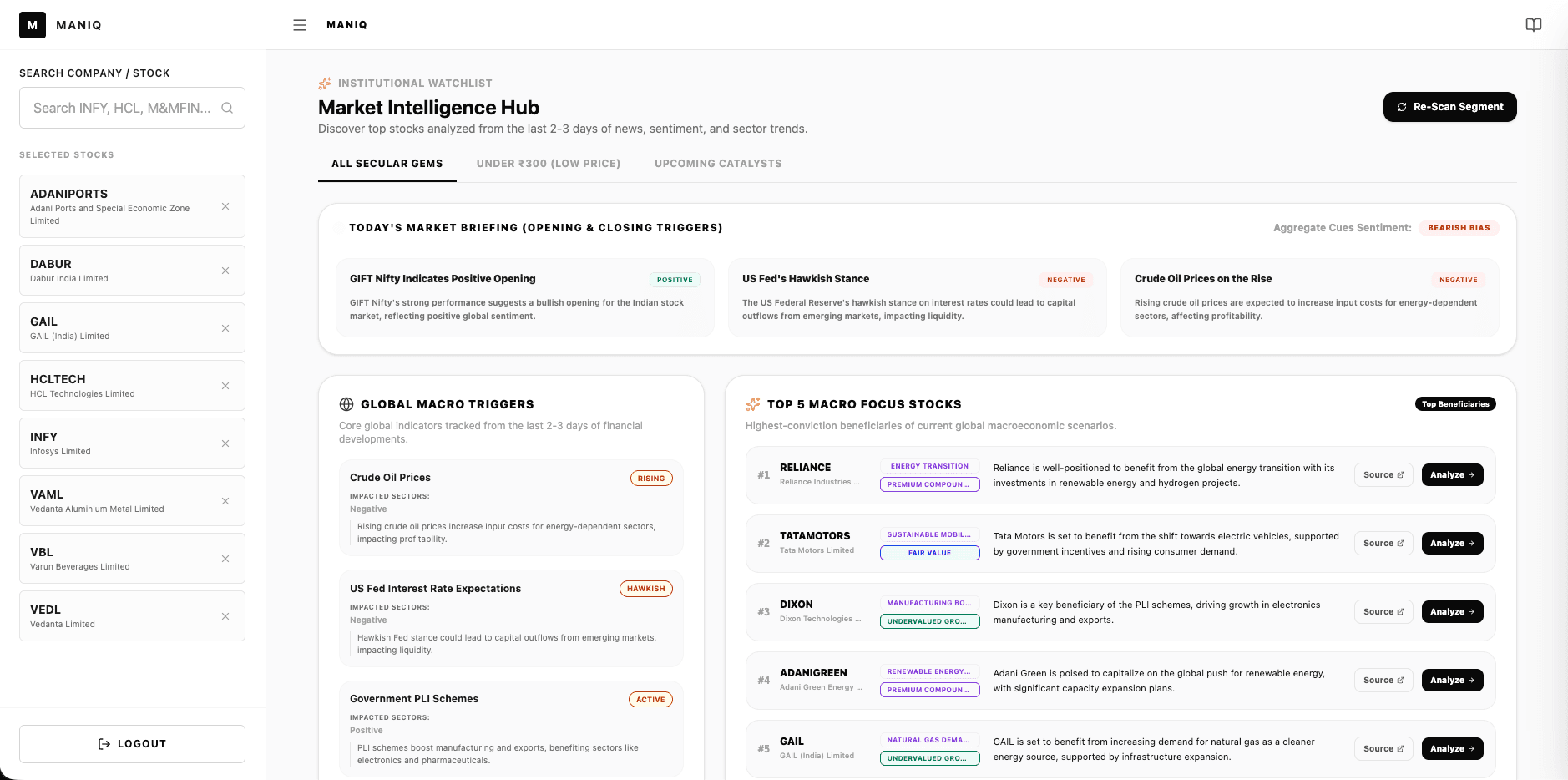The height and width of the screenshot is (780, 1568).
Task: Remove INFY from selected stocks
Action: pyautogui.click(x=225, y=443)
